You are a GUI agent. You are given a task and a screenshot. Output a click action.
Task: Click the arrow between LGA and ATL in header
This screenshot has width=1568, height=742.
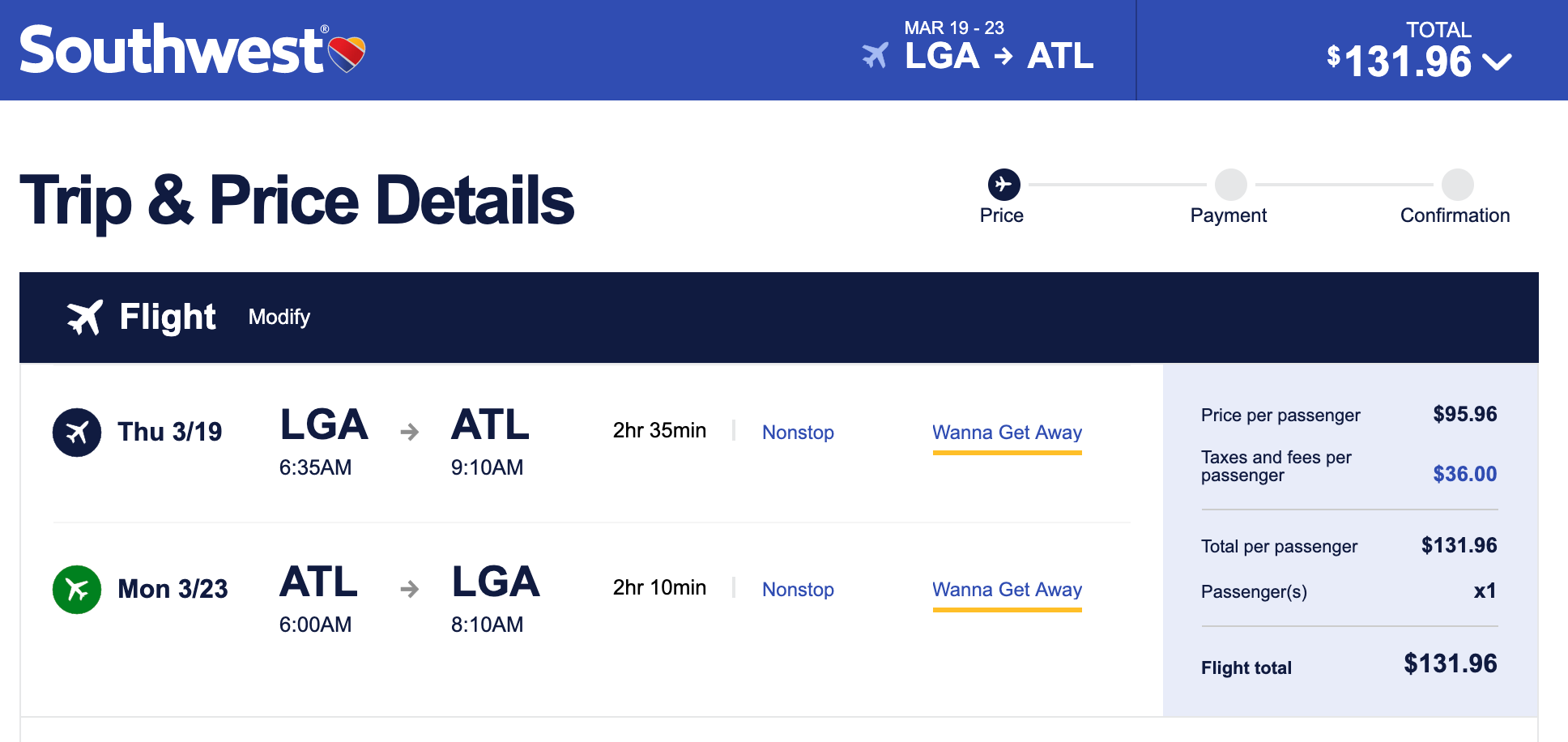click(1003, 57)
